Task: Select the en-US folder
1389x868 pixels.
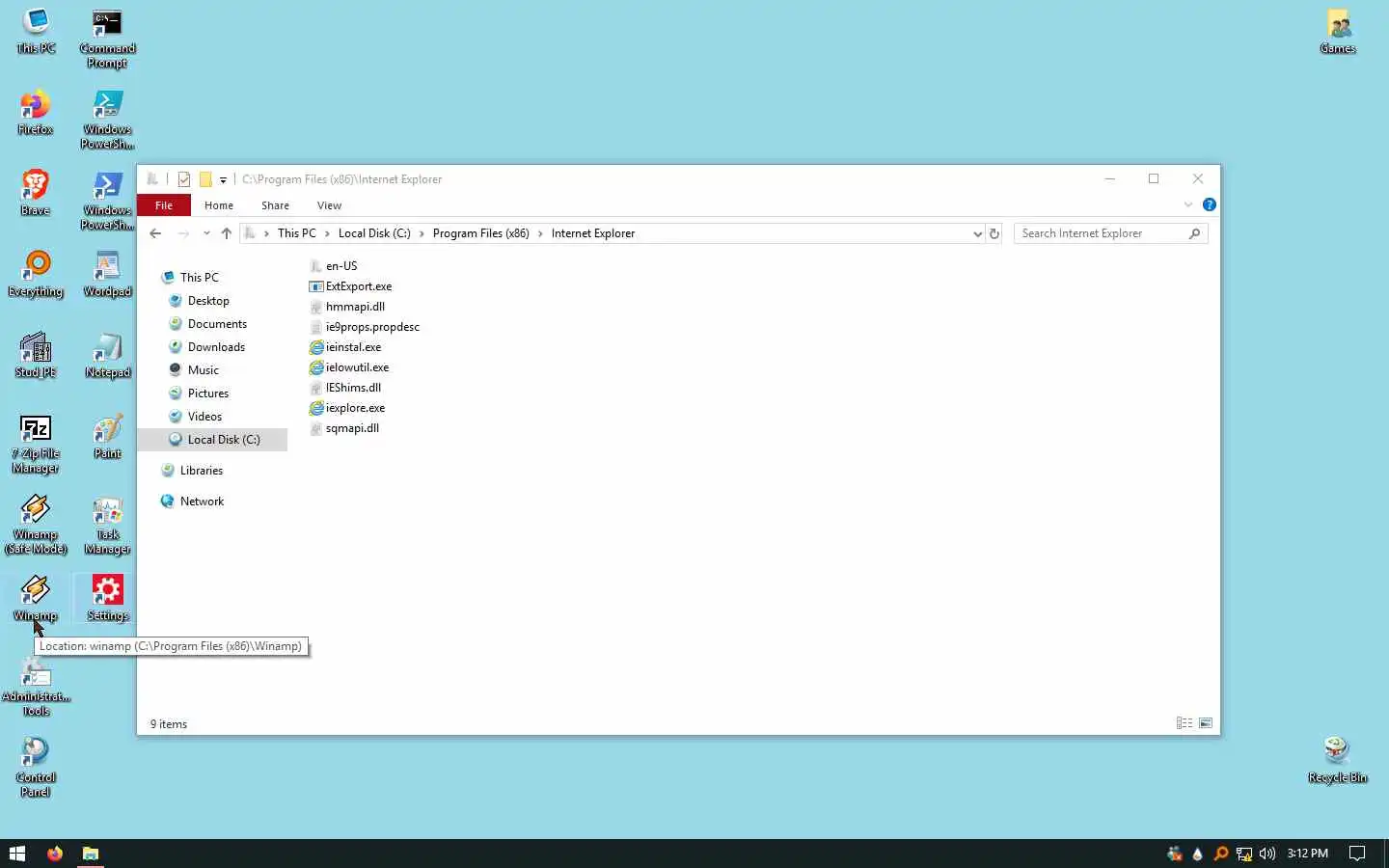Action: point(333,266)
